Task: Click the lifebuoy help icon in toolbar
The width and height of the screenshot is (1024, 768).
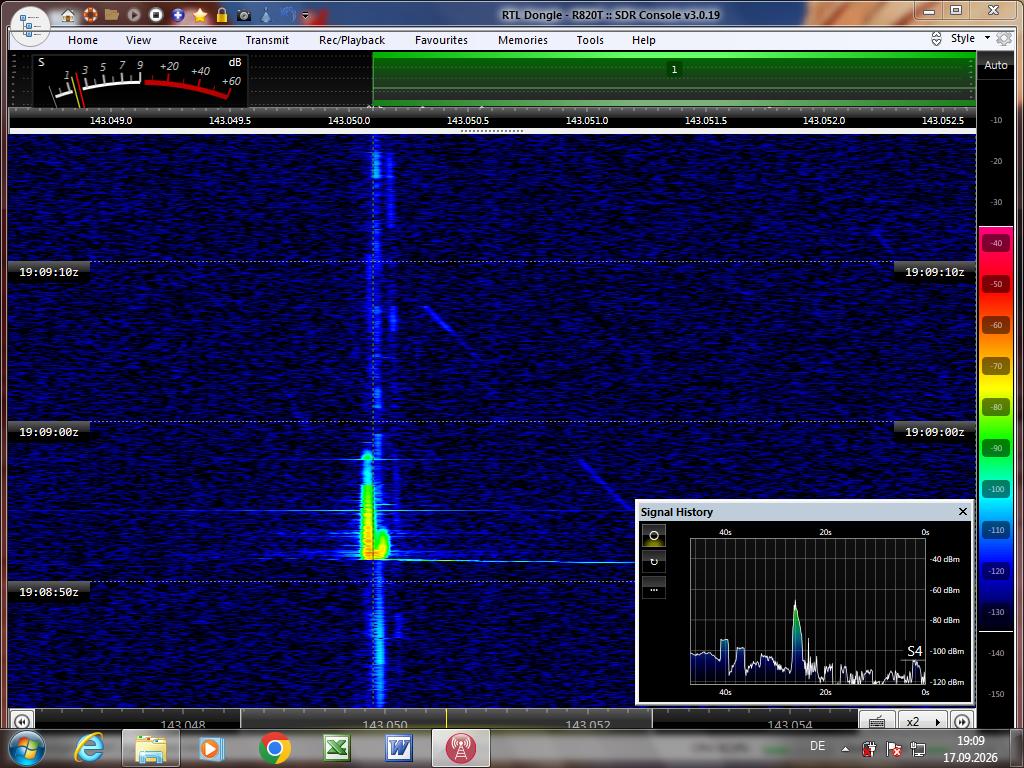Action: (x=90, y=14)
